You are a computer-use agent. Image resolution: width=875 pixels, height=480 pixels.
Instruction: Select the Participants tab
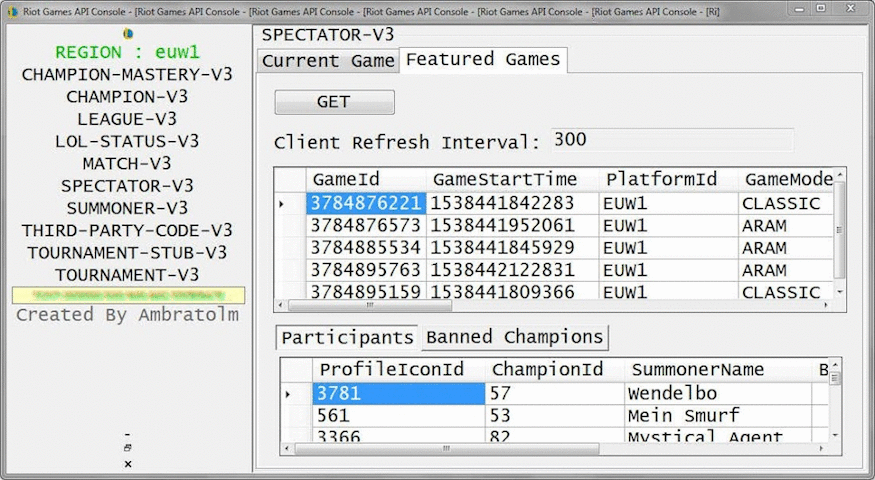click(x=347, y=337)
